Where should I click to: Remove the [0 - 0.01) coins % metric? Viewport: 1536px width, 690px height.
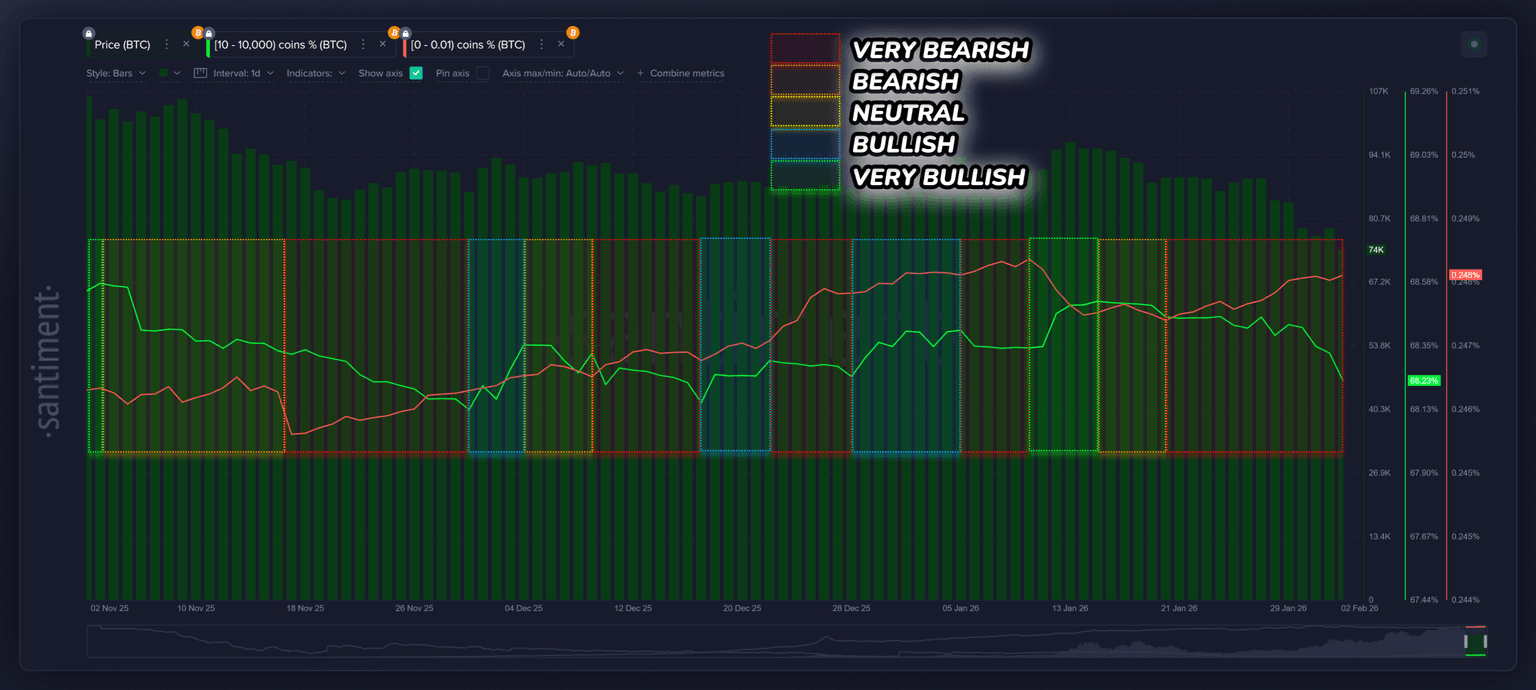tap(561, 44)
